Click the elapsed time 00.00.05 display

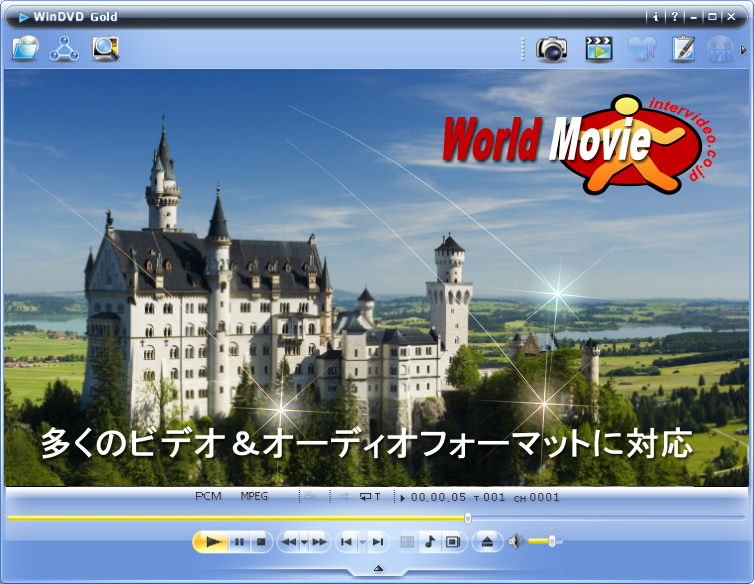(438, 497)
